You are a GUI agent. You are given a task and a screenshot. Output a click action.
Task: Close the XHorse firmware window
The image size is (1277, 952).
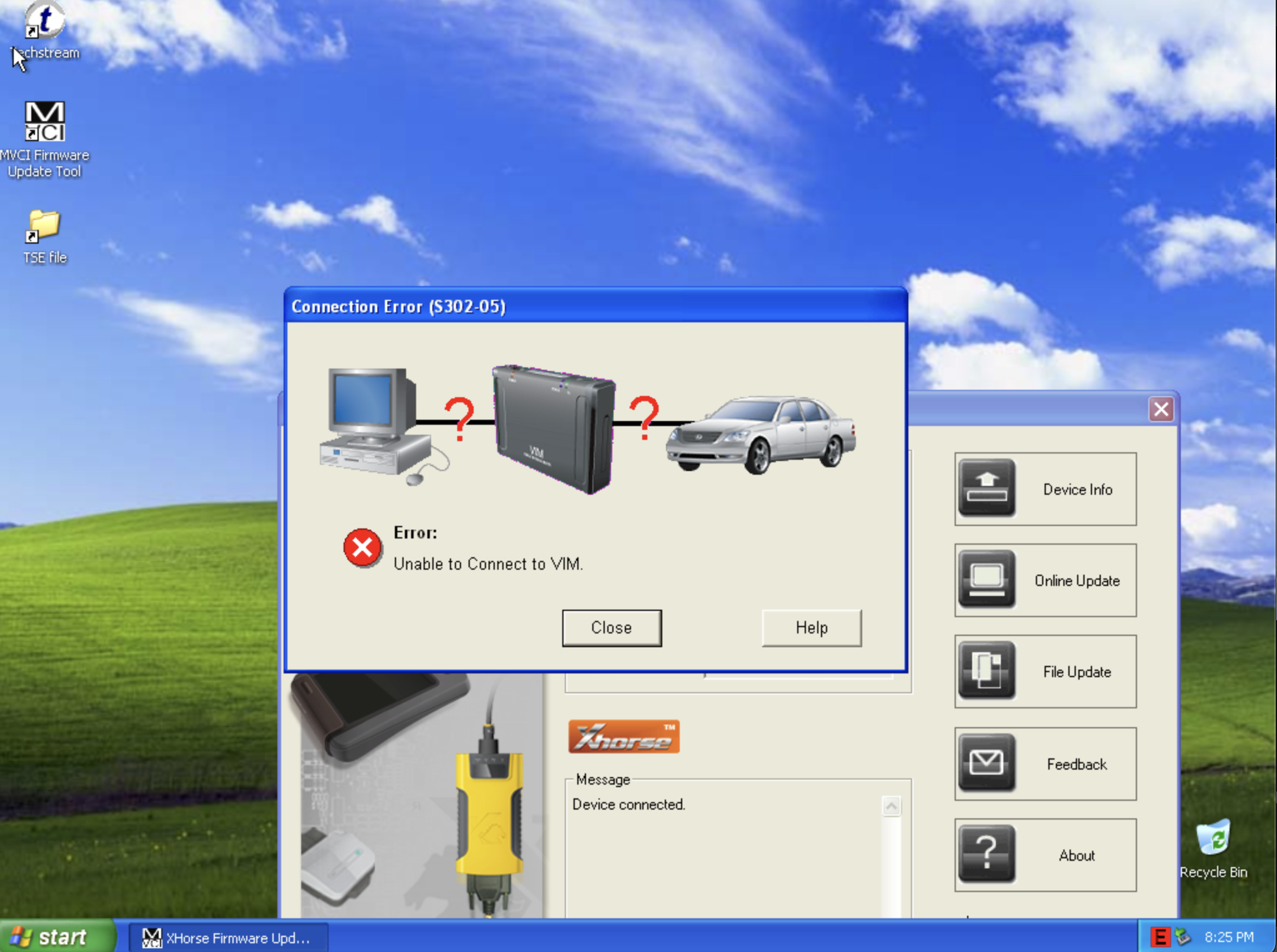(x=1161, y=410)
